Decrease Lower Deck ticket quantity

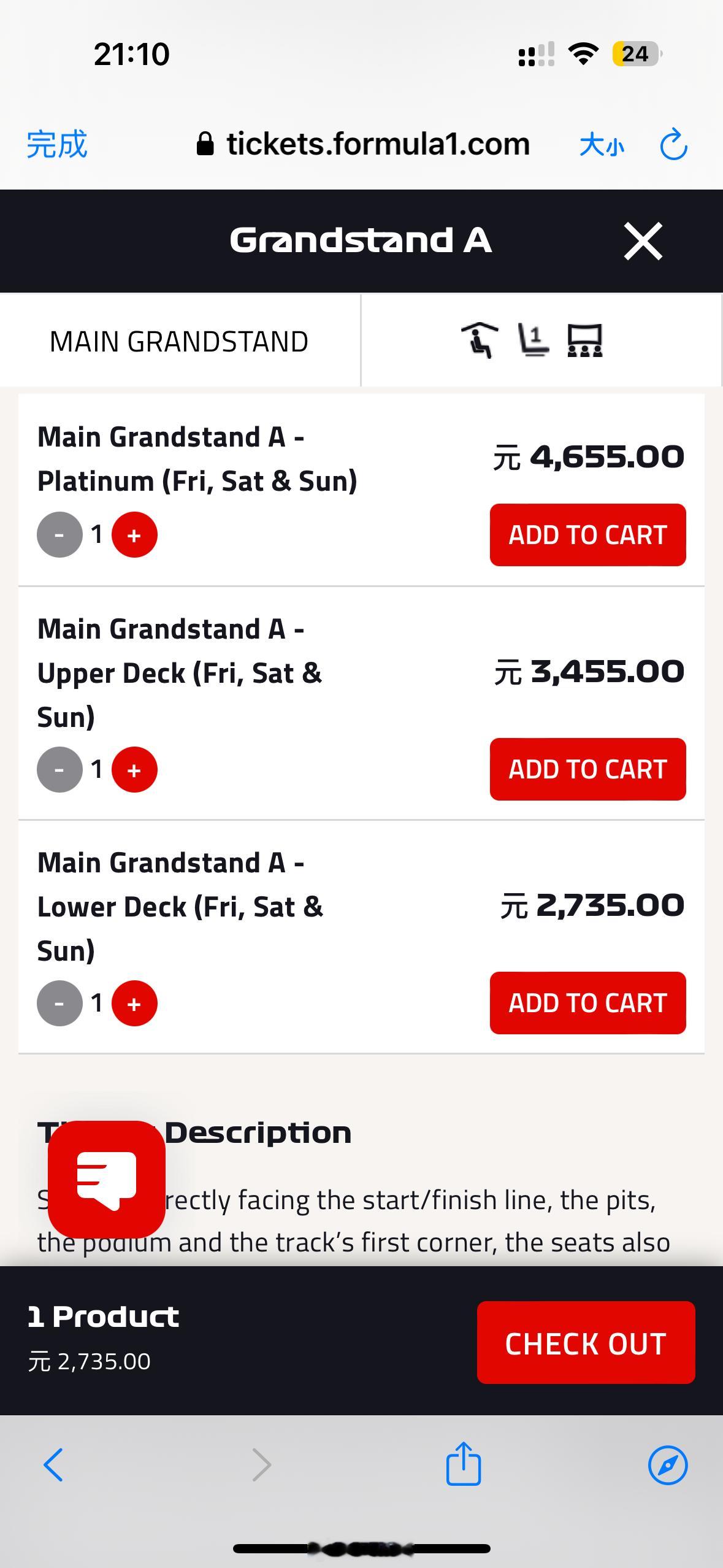click(59, 1004)
